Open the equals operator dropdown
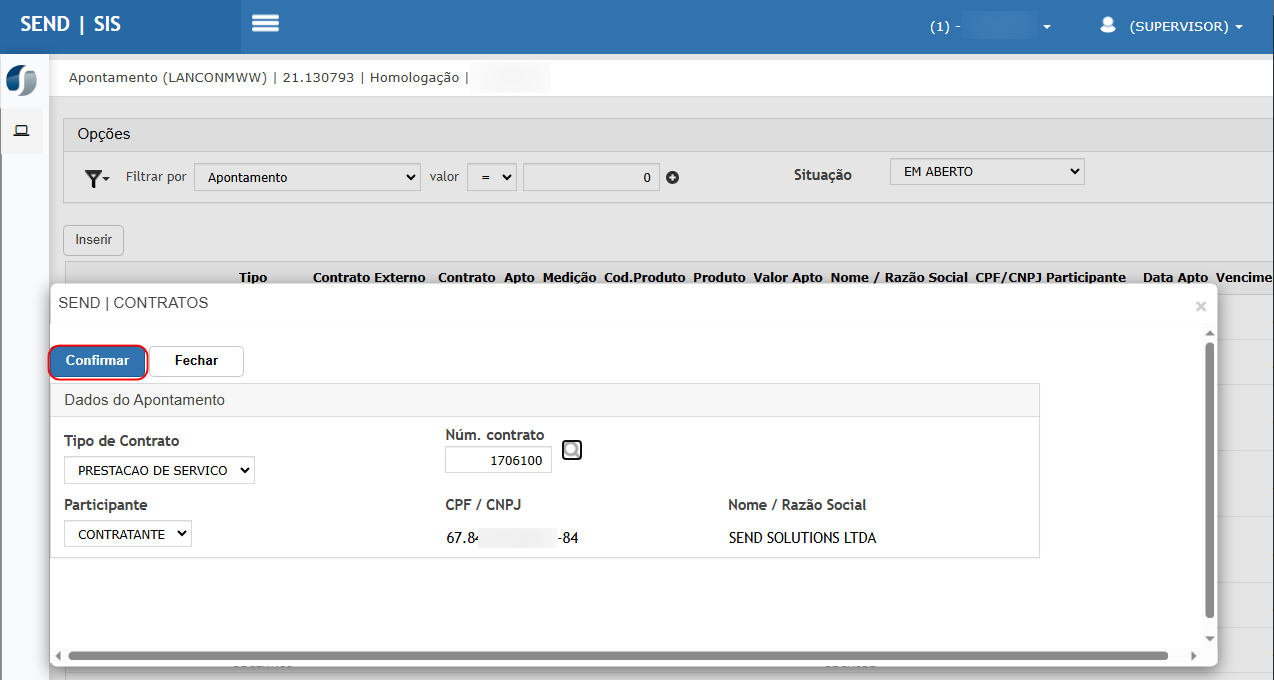Viewport: 1274px width, 680px height. pos(492,177)
